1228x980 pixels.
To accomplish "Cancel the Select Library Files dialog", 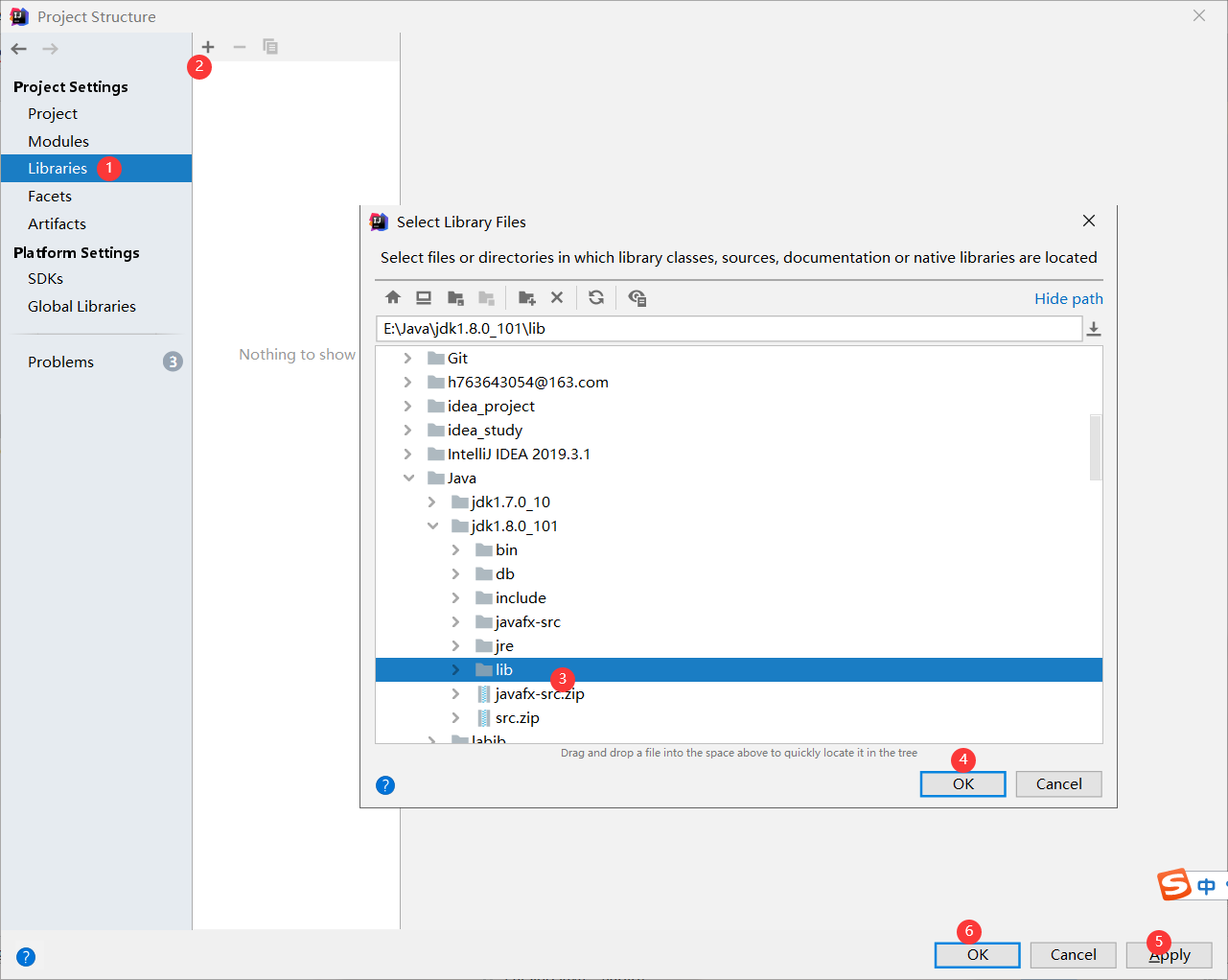I will [x=1059, y=783].
